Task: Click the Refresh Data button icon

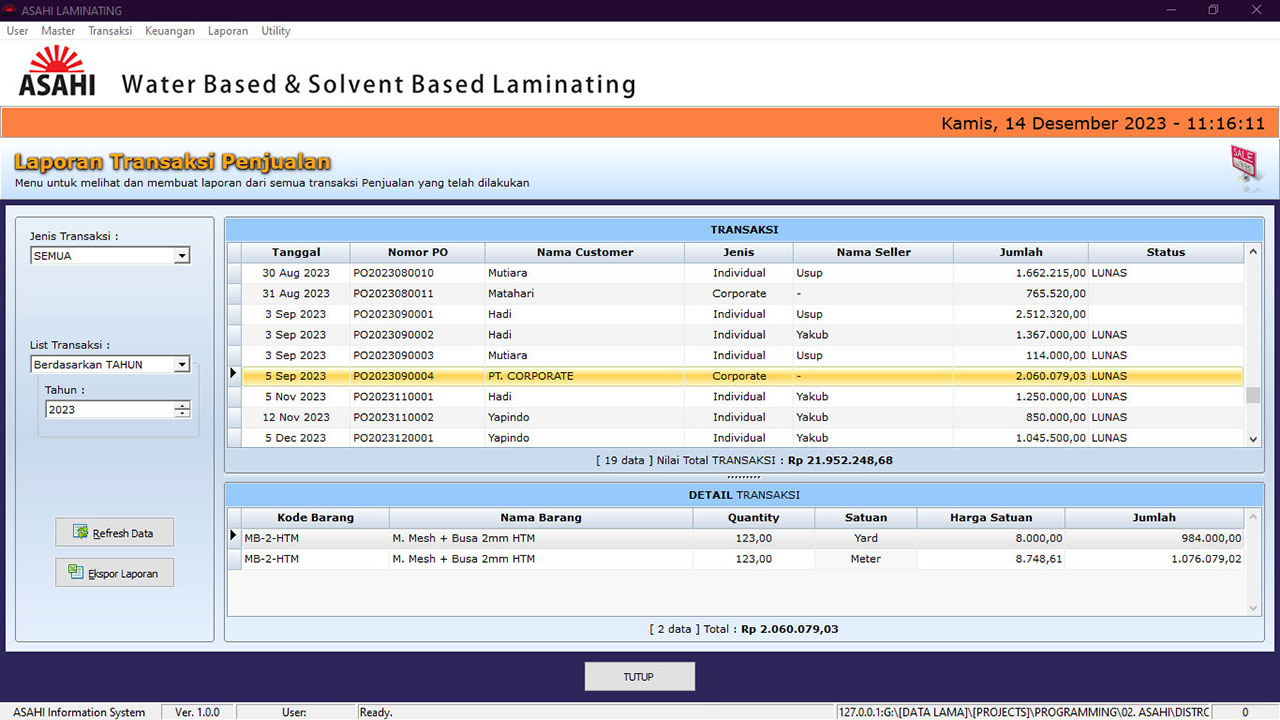Action: coord(81,533)
